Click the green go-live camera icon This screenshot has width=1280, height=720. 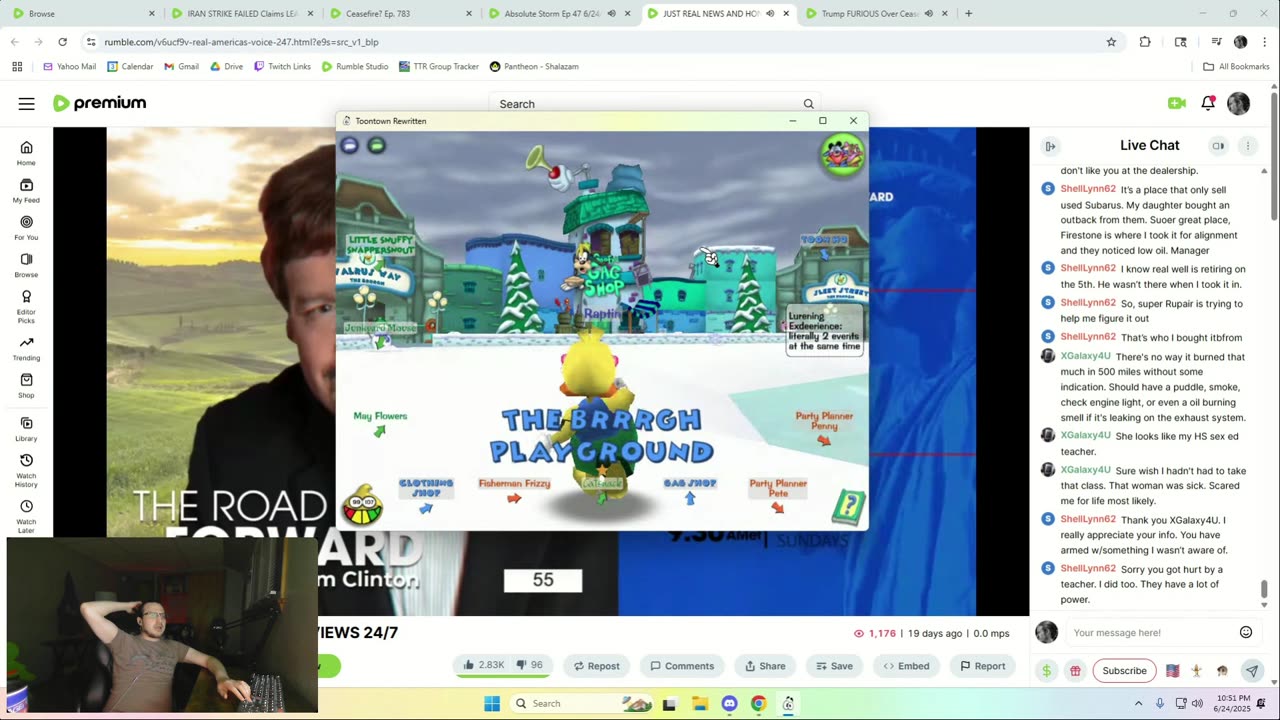[x=1176, y=103]
